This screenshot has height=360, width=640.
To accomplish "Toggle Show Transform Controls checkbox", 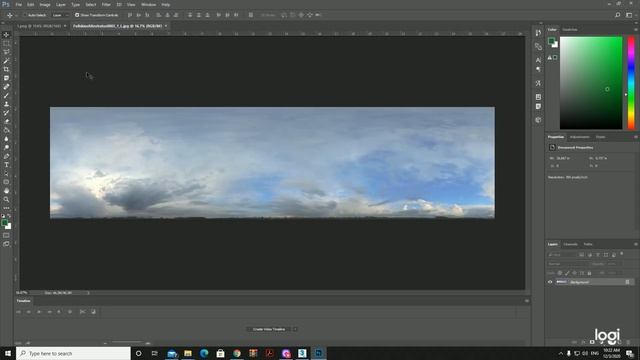I will 77,15.
